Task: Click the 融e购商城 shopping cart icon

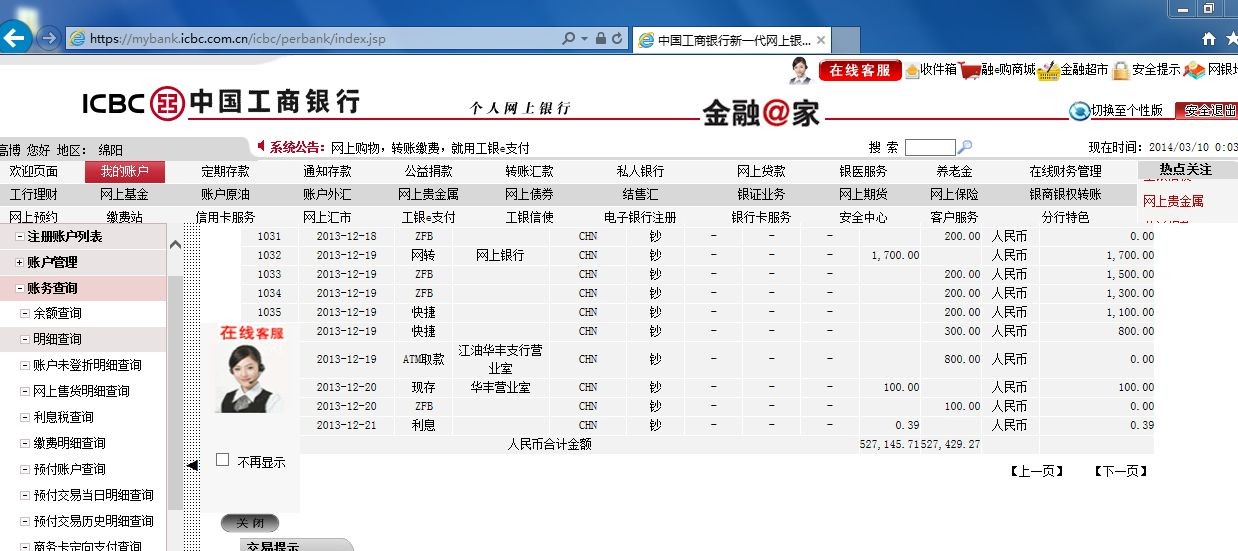Action: [969, 70]
